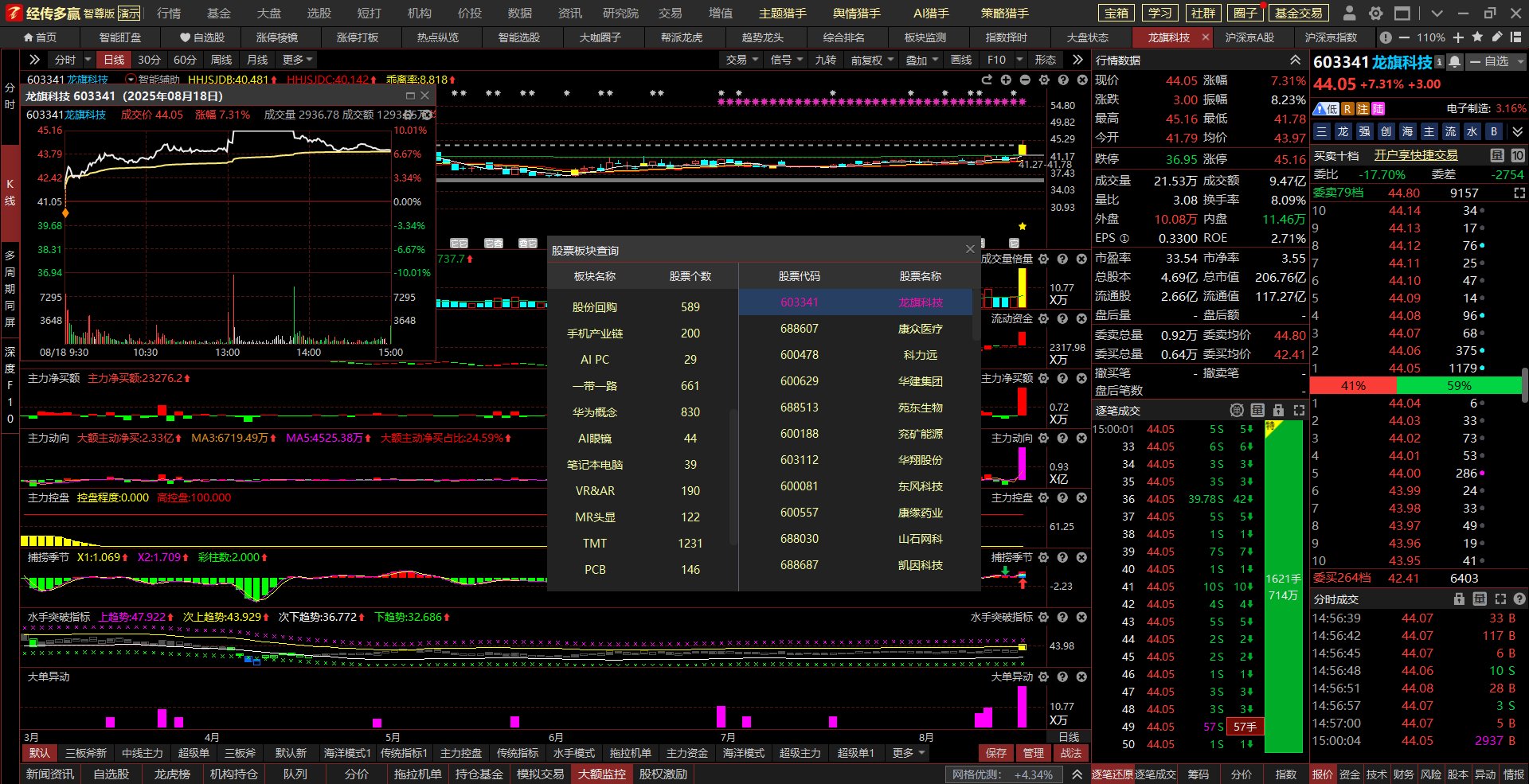The image size is (1529, 784).
Task: Open the 涨停打板 tab
Action: tap(357, 37)
